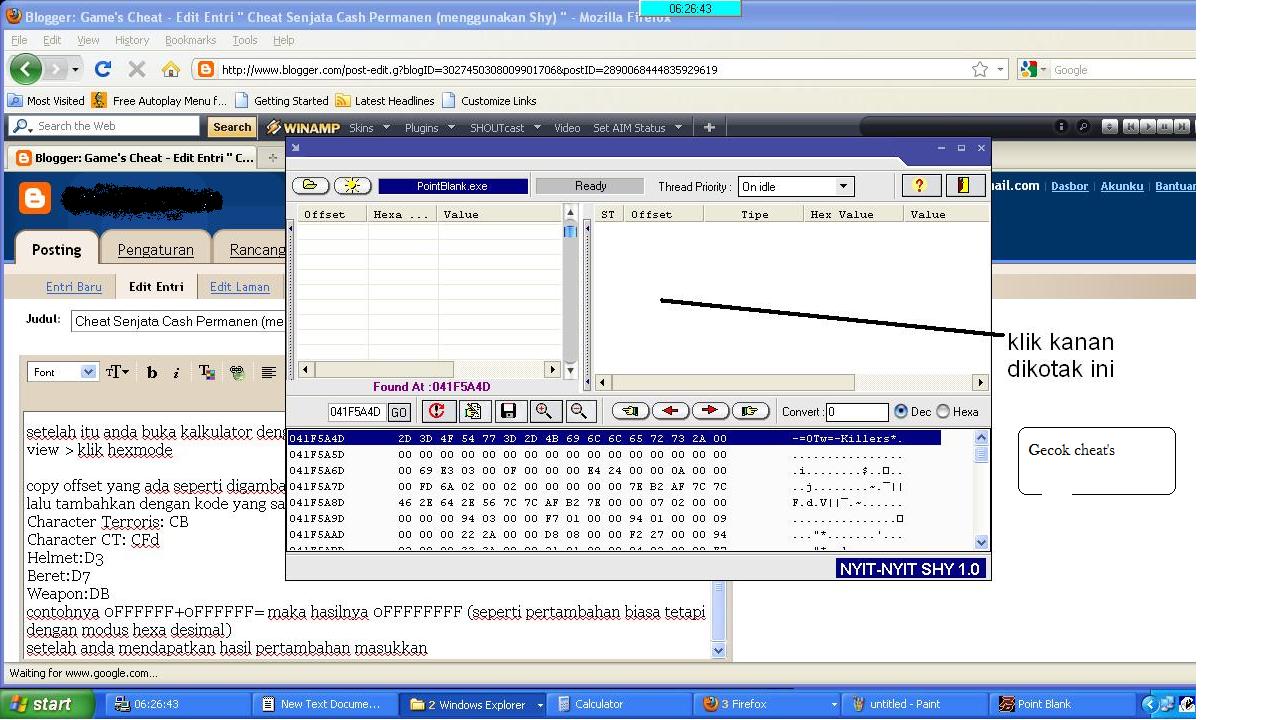Toggle italic in Blogger editor
The image size is (1280, 720).
pyautogui.click(x=176, y=372)
